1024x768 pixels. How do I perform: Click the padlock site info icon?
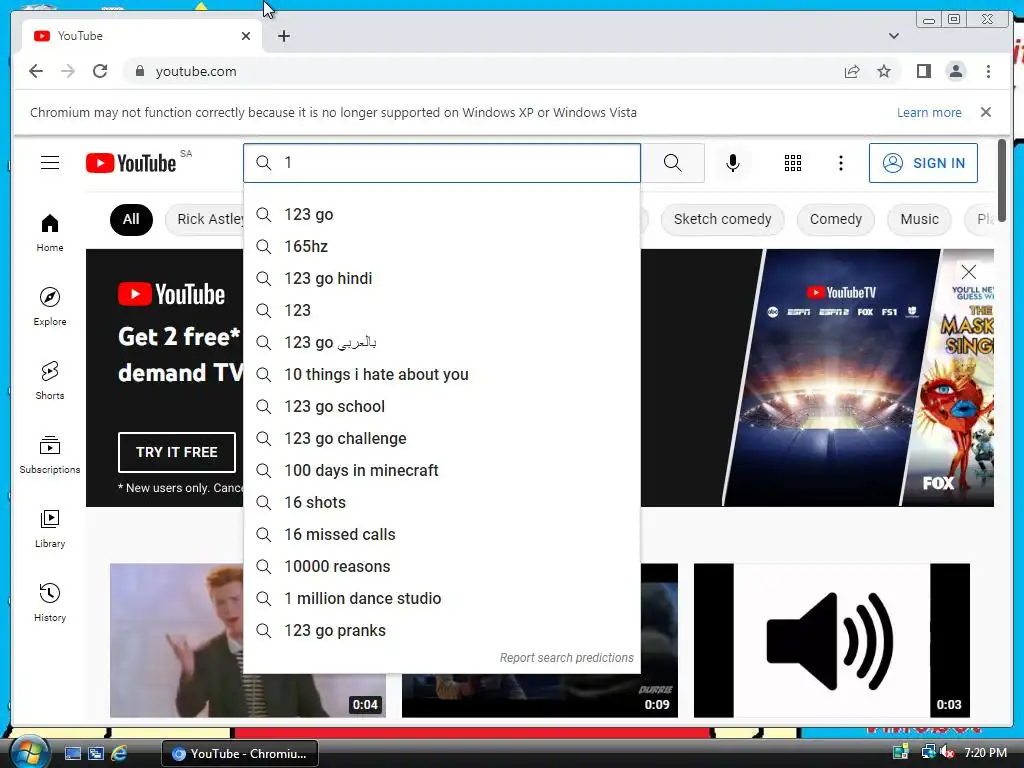click(139, 71)
